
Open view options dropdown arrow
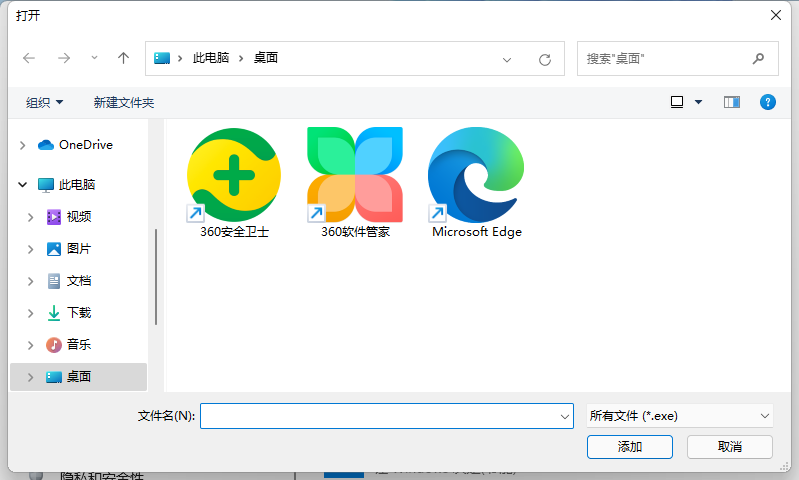[x=699, y=102]
